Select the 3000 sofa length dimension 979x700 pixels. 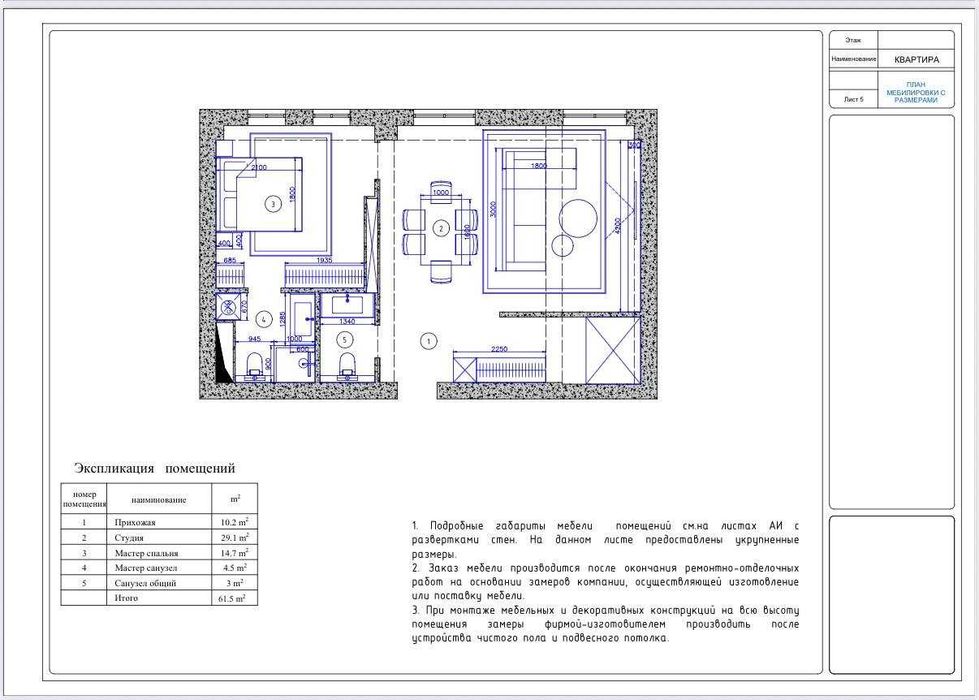(x=493, y=209)
